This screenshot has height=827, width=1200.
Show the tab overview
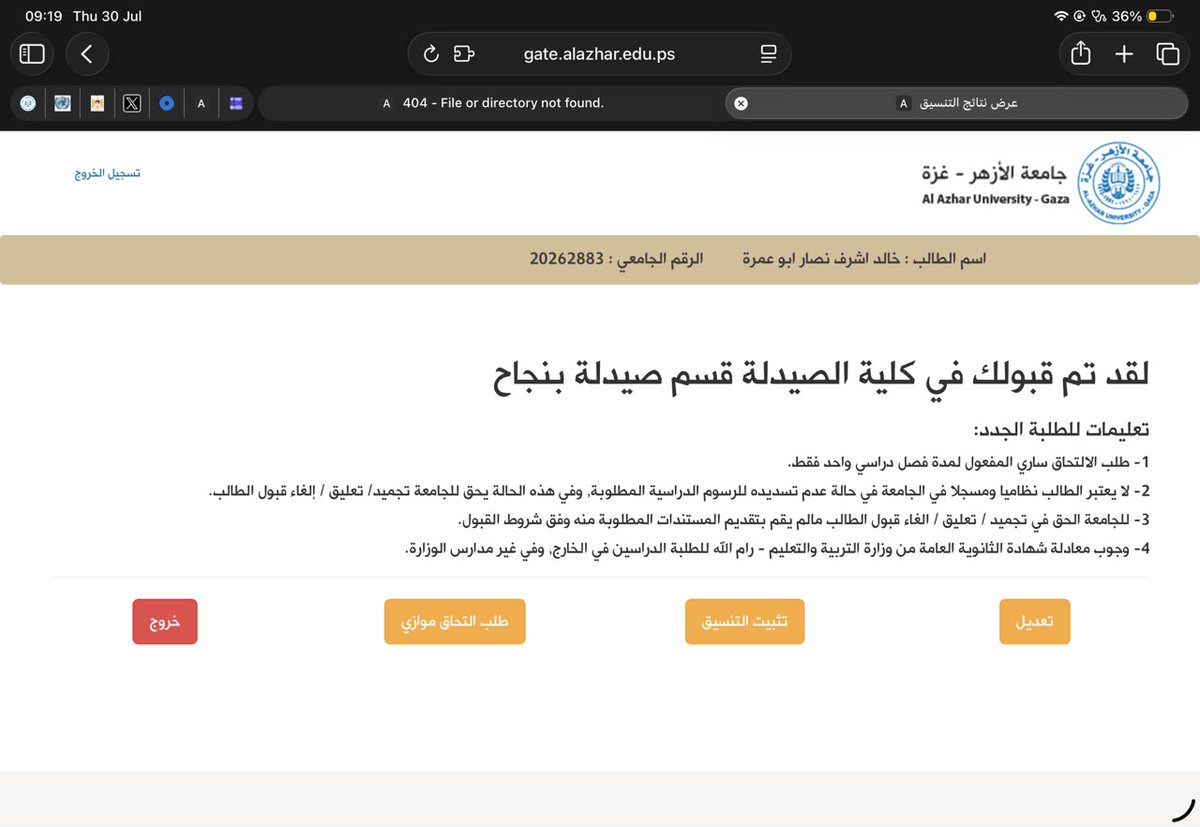(1167, 54)
